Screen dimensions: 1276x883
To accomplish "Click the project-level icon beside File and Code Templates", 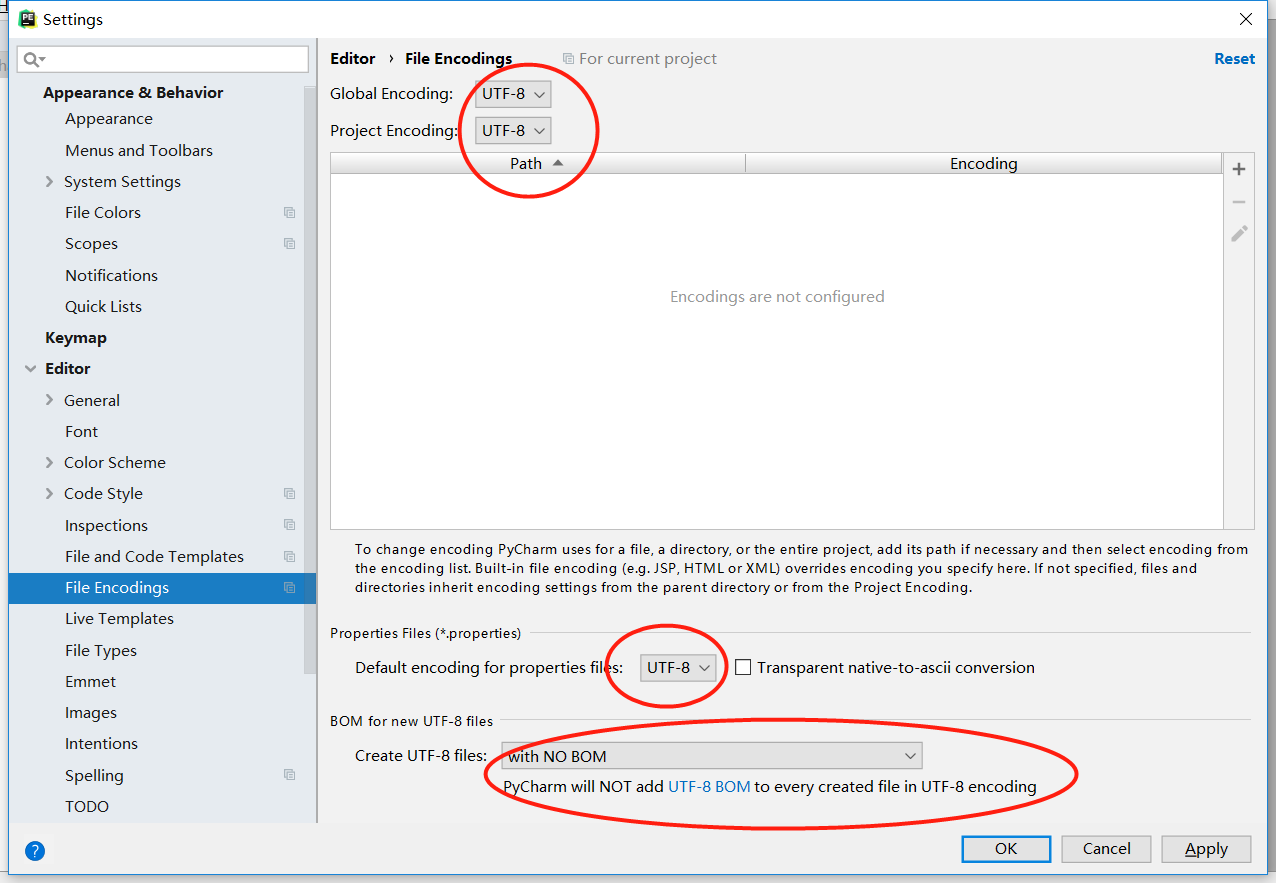I will point(289,556).
